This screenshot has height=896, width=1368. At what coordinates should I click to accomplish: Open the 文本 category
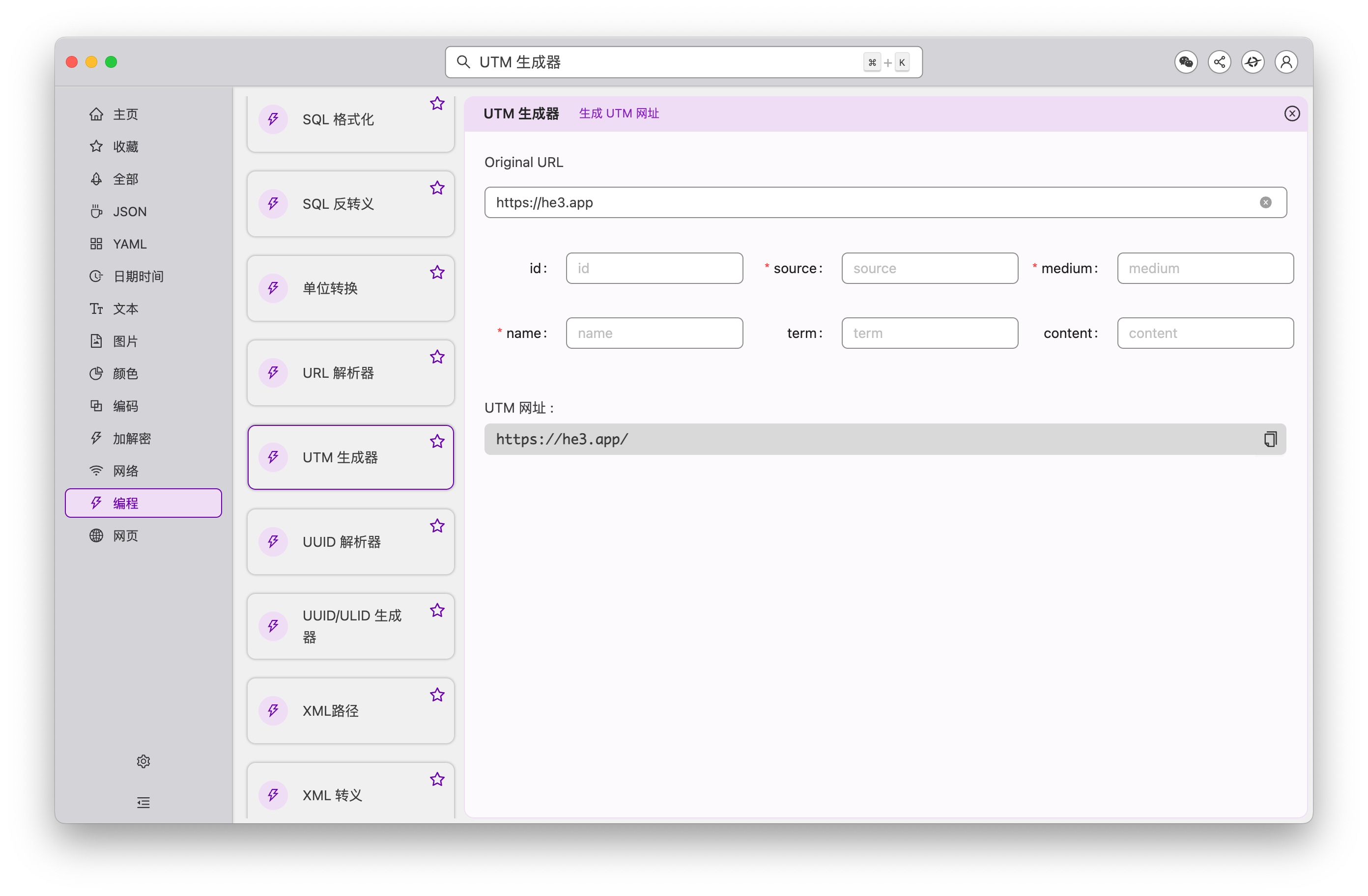143,309
